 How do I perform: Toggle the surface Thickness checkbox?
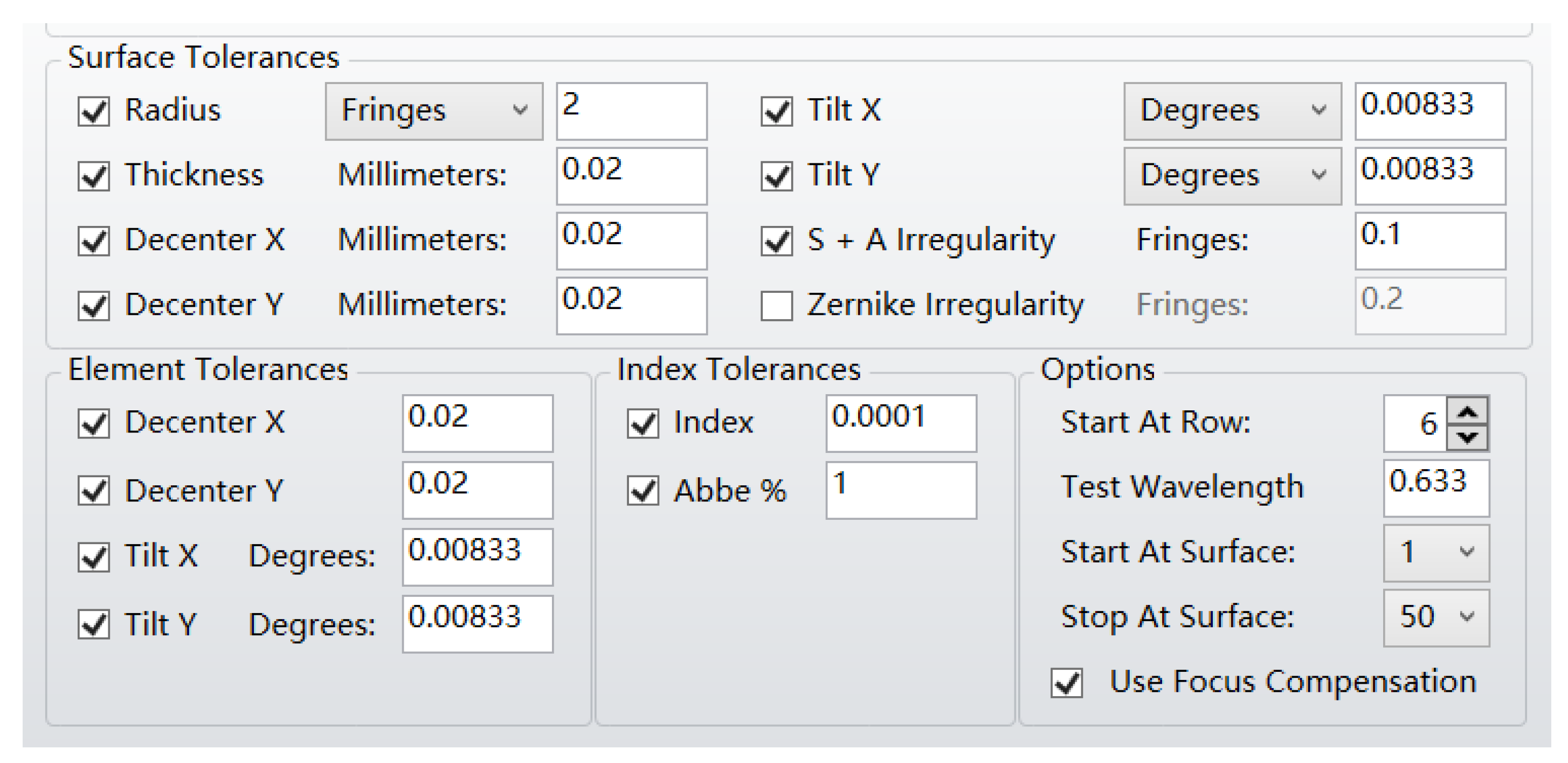pyautogui.click(x=94, y=176)
